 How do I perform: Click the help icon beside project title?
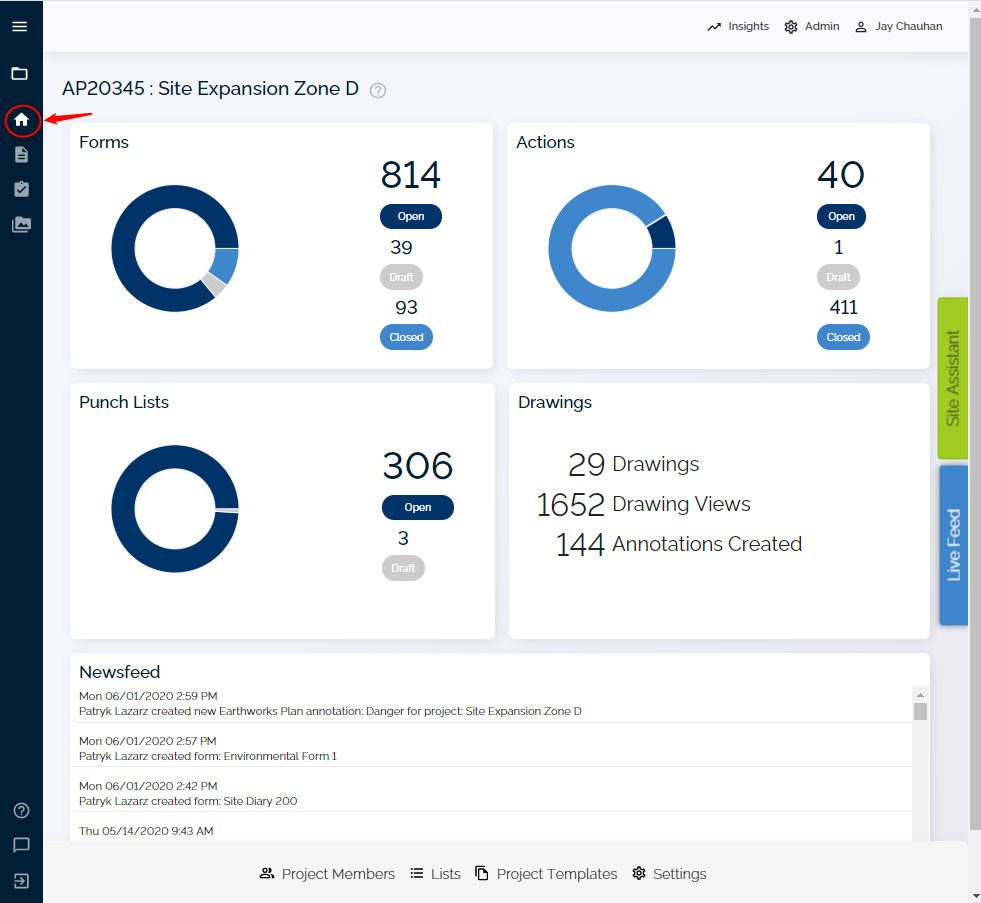(x=378, y=90)
